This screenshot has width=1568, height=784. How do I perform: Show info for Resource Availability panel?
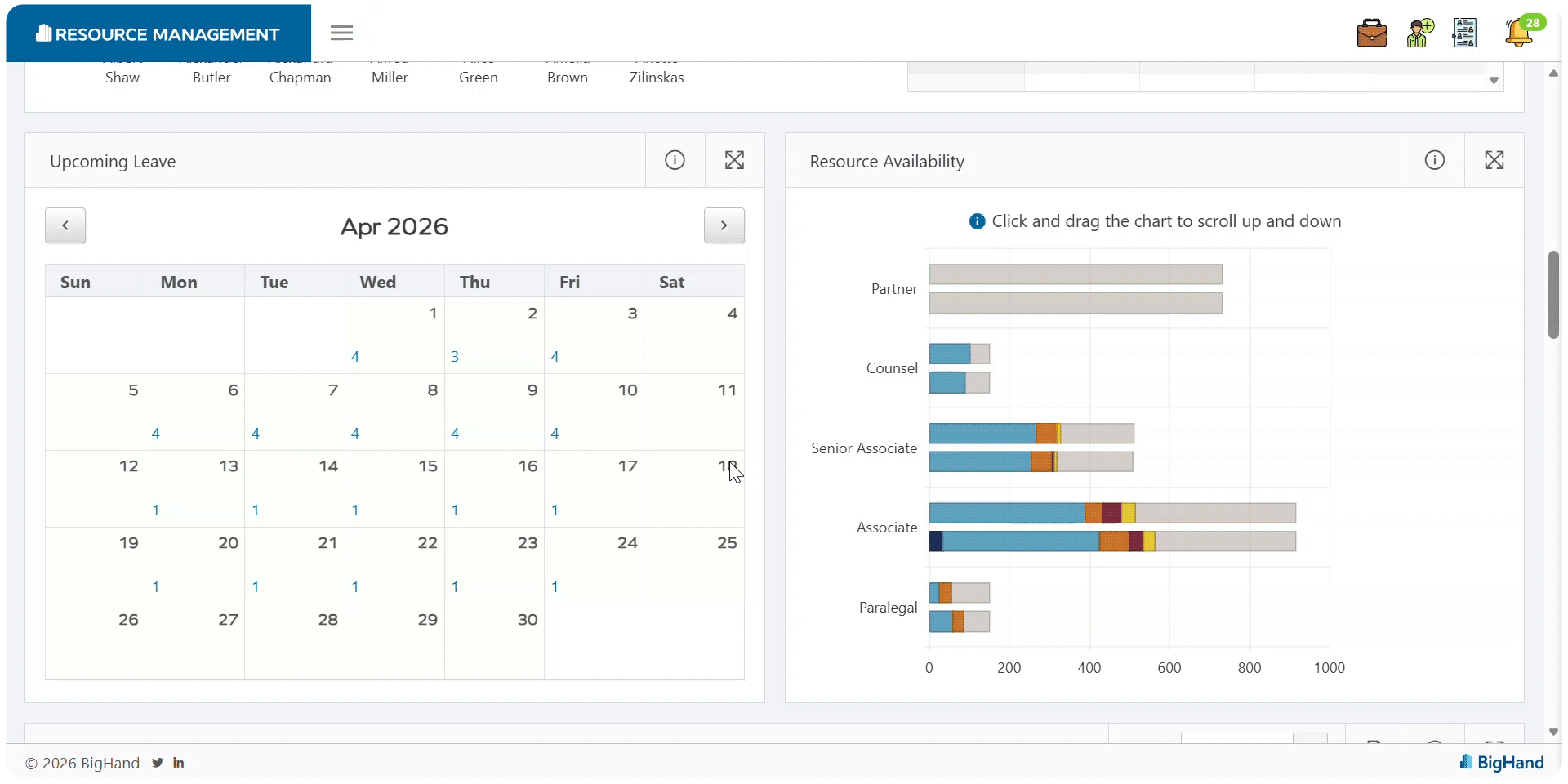click(x=1434, y=160)
